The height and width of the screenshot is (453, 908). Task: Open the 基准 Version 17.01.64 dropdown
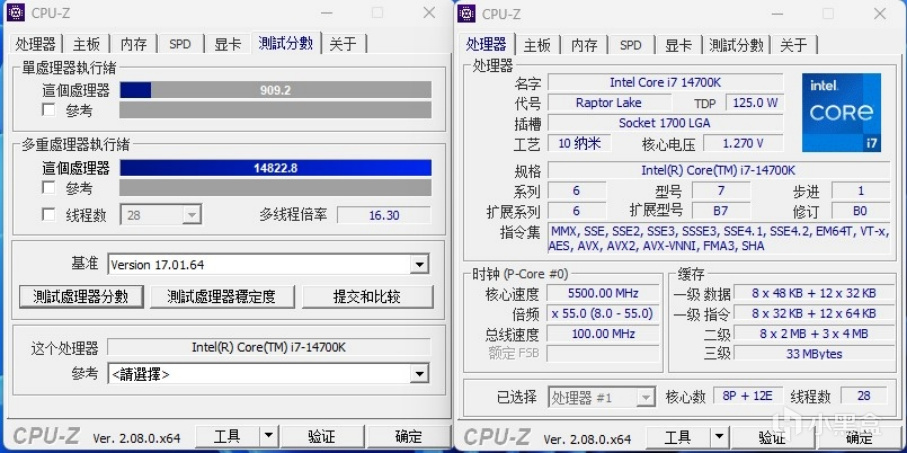(268, 265)
